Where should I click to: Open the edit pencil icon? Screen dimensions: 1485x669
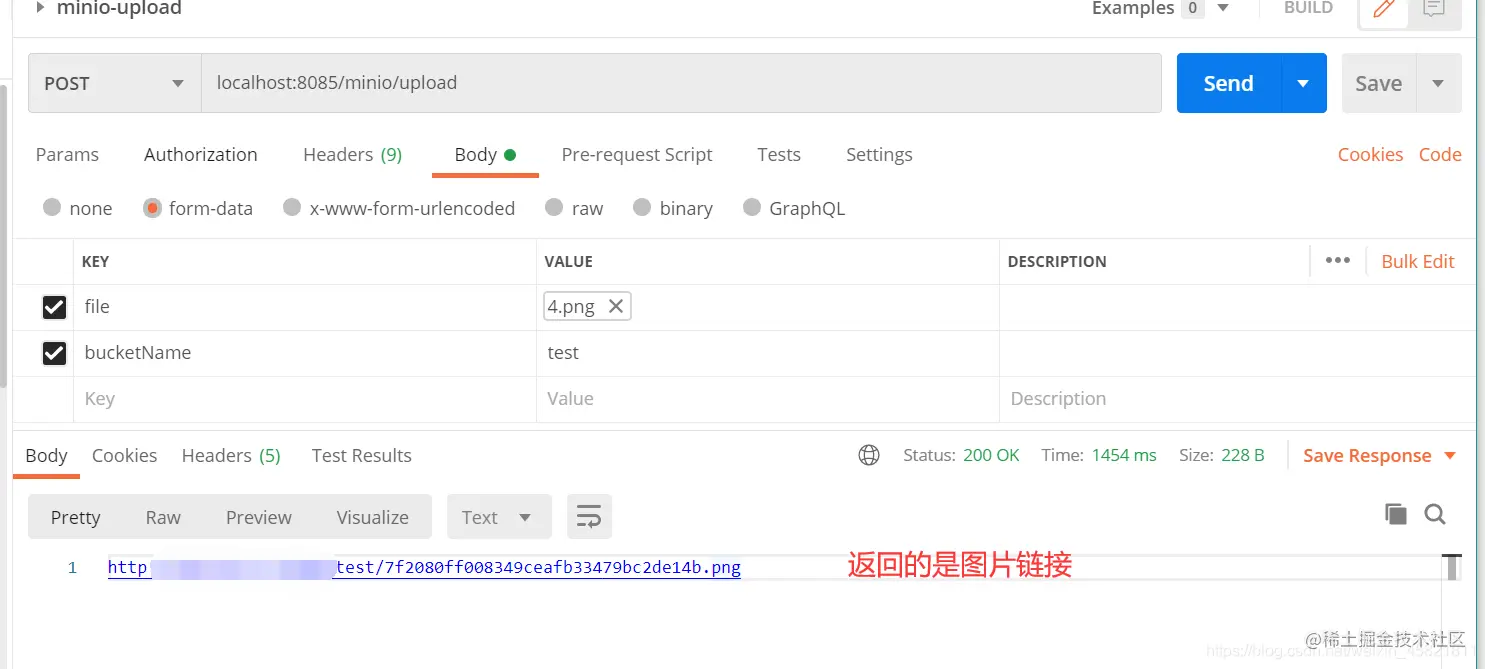coord(1384,9)
